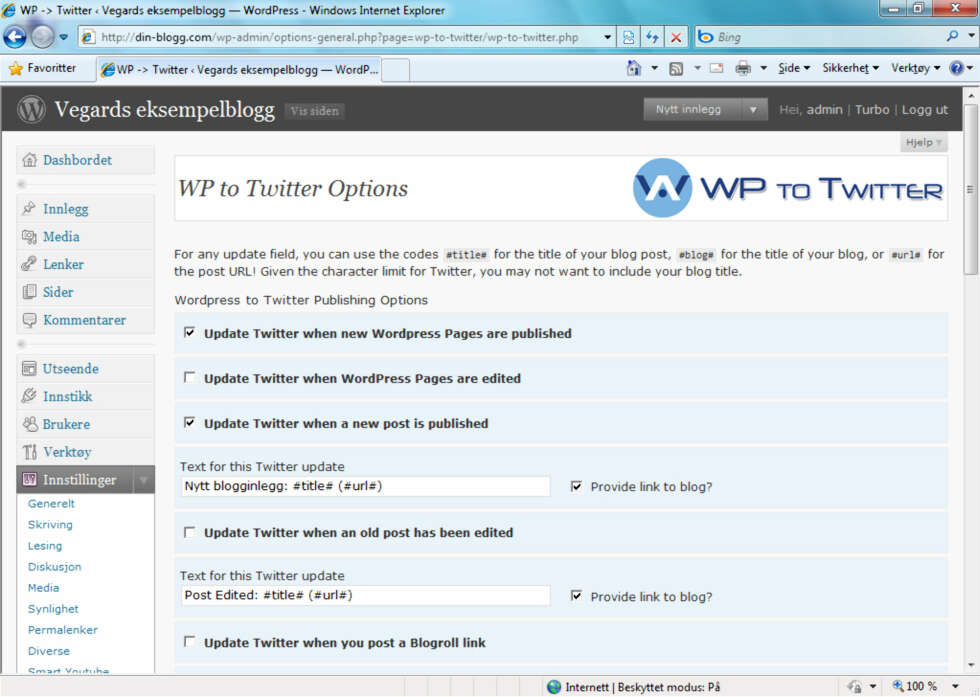
Task: Click the Print icon in command bar
Action: point(742,68)
